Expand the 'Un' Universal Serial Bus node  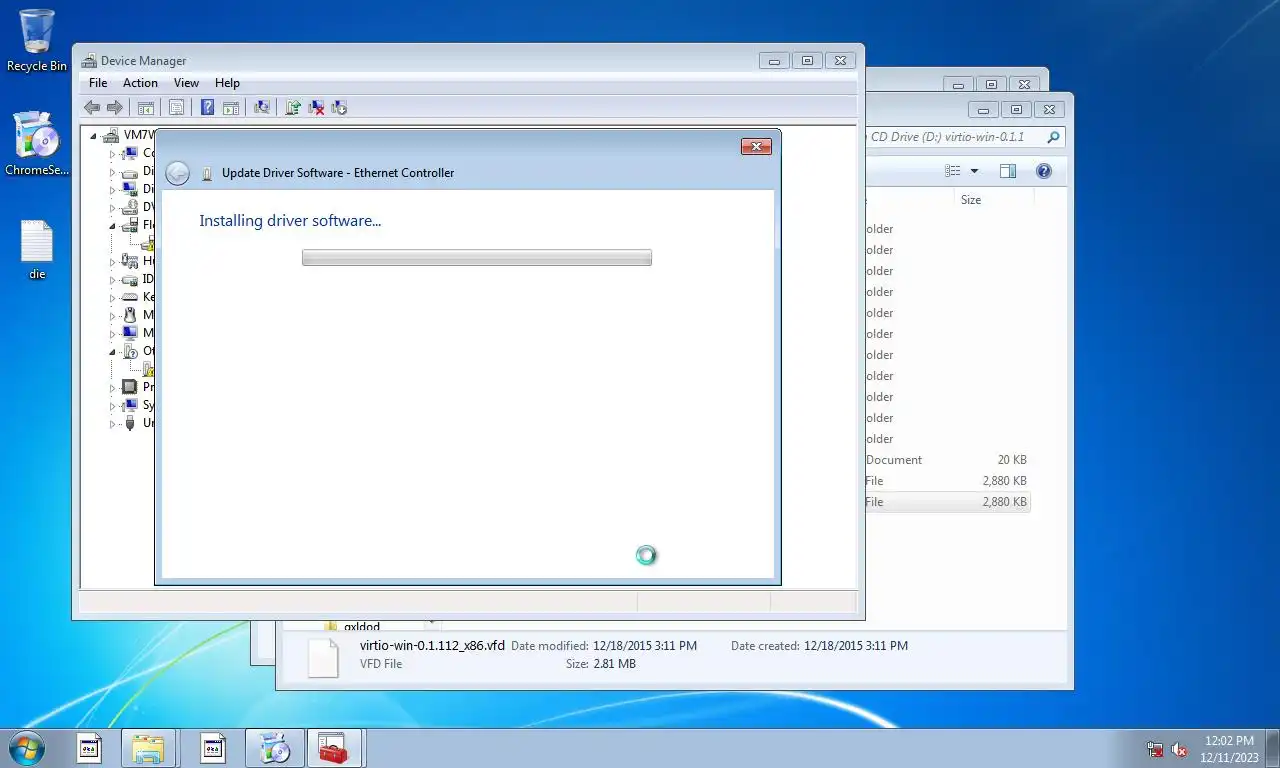pyautogui.click(x=113, y=424)
